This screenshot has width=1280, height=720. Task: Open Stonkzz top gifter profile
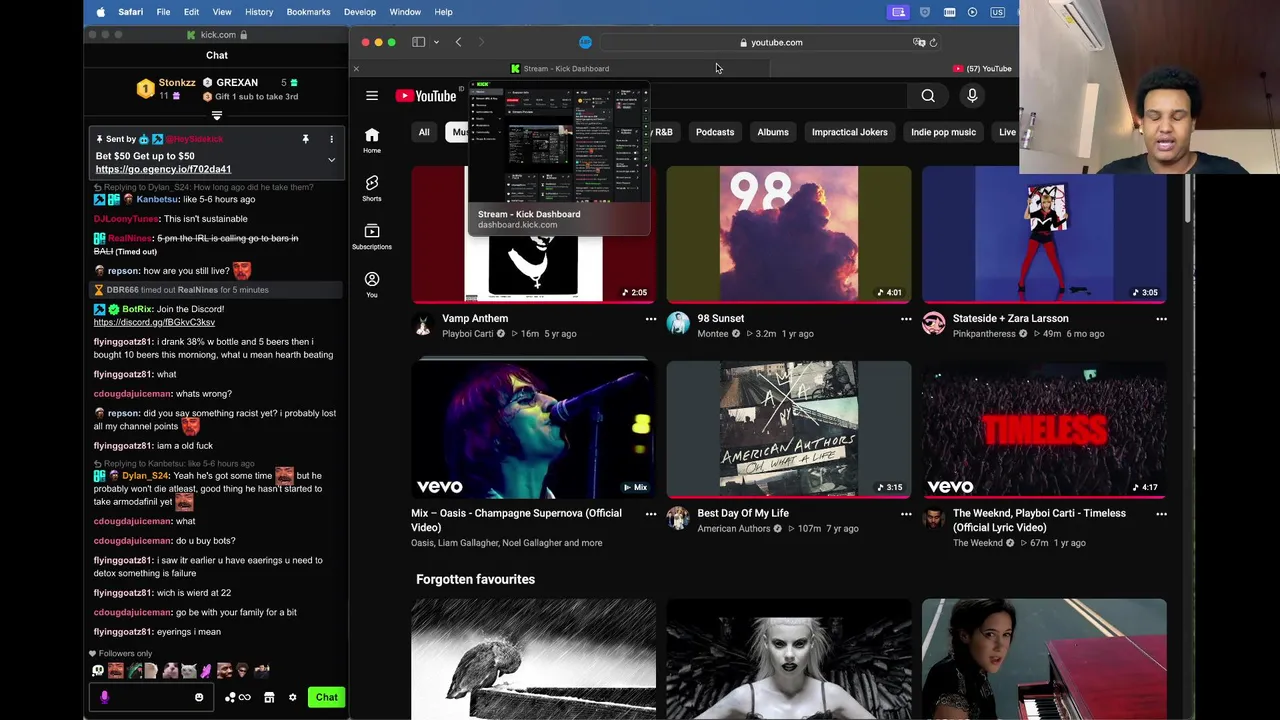(177, 83)
